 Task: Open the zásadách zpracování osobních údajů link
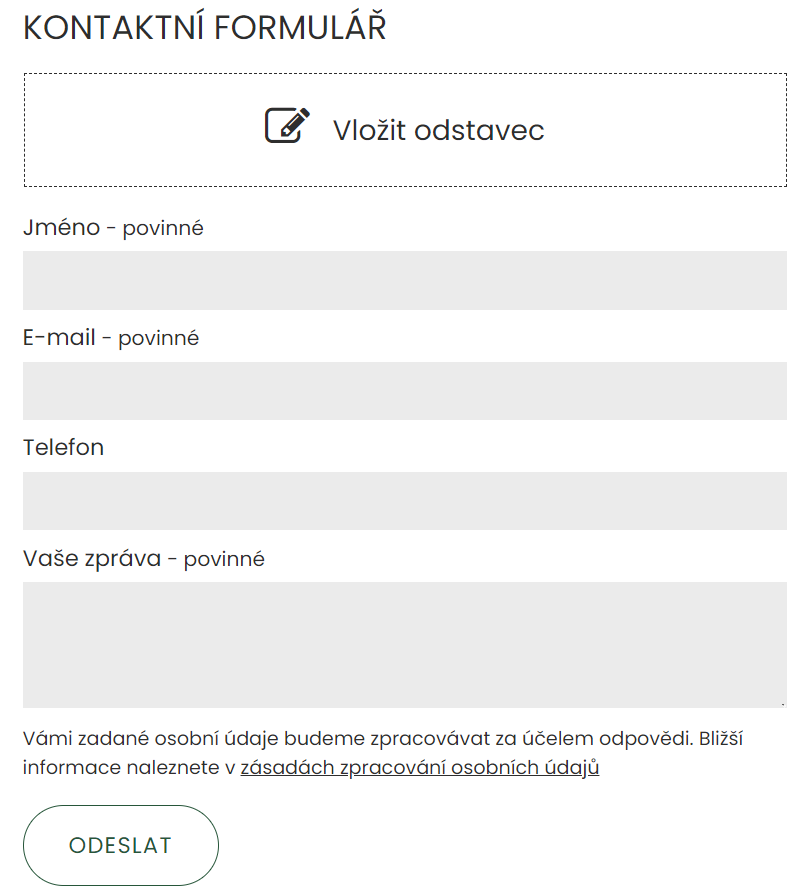pos(419,768)
